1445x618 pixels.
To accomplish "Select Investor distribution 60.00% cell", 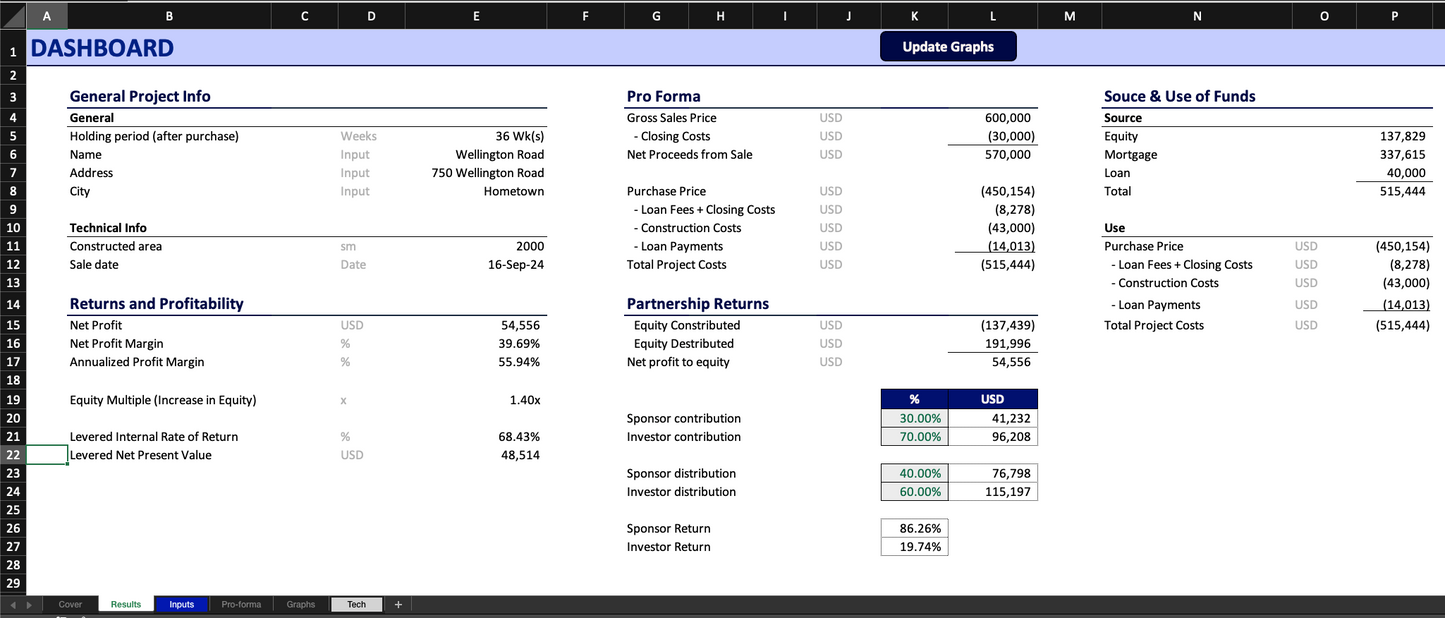I will click(914, 492).
